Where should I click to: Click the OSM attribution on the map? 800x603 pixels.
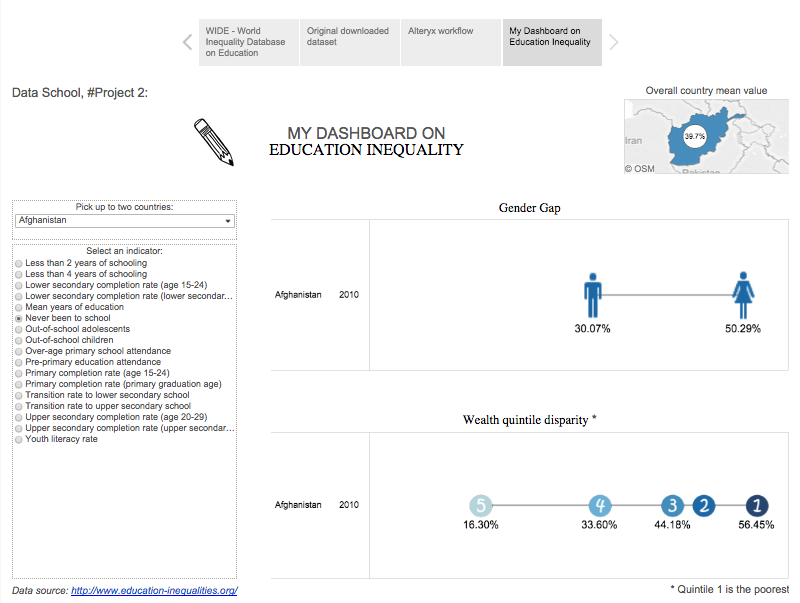pyautogui.click(x=640, y=169)
